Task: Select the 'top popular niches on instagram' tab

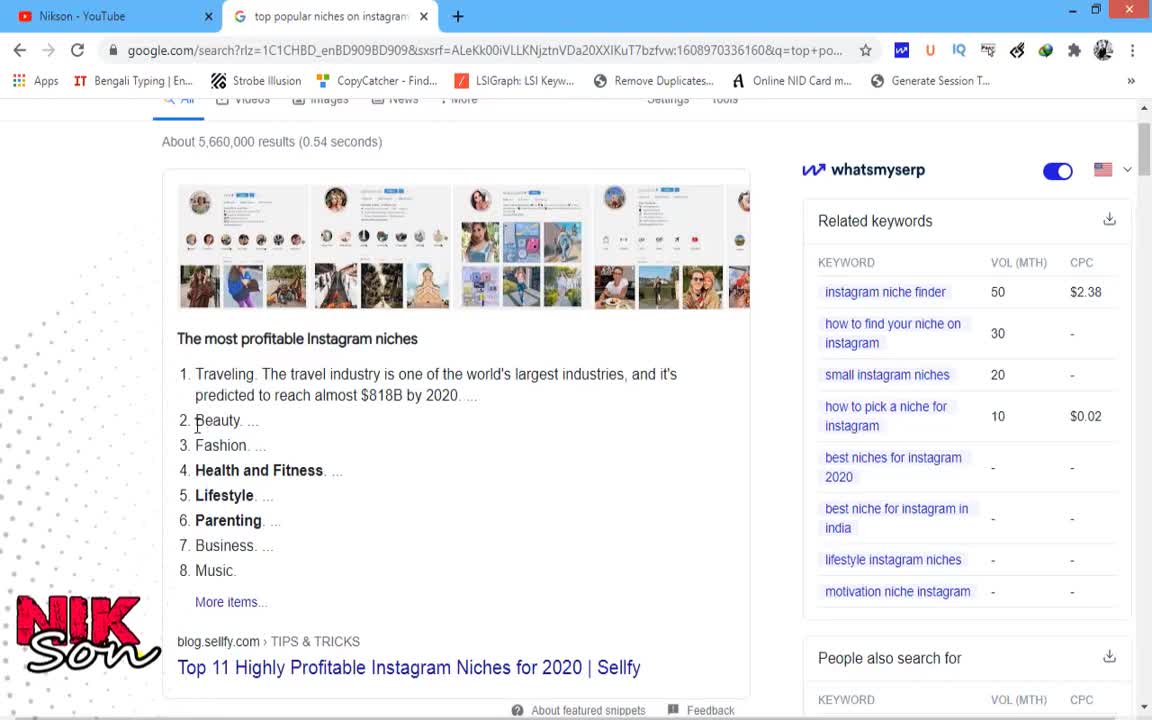Action: tap(331, 16)
